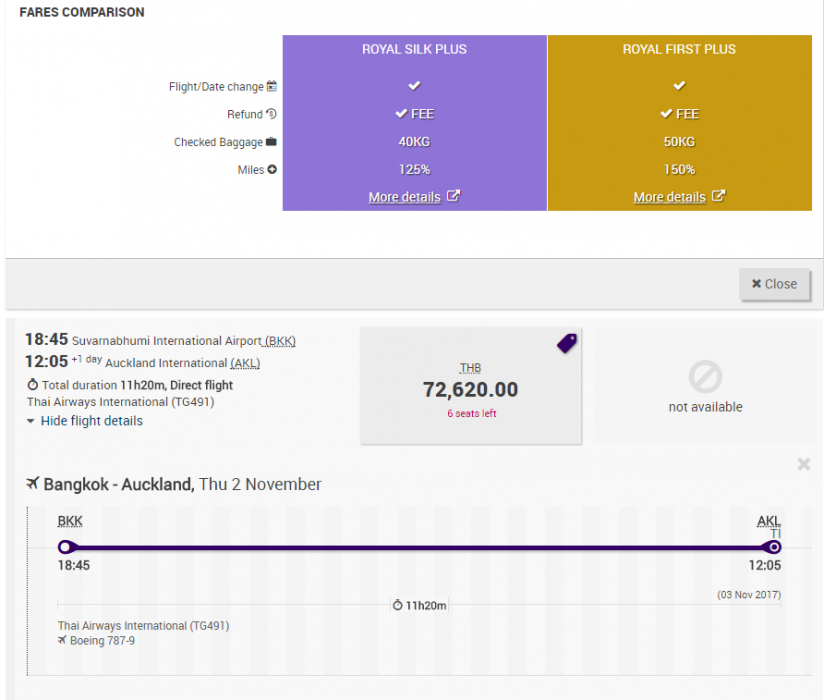Click the airplane icon beside Bangkok - Auckland
The width and height of the screenshot is (824, 700).
(x=33, y=484)
